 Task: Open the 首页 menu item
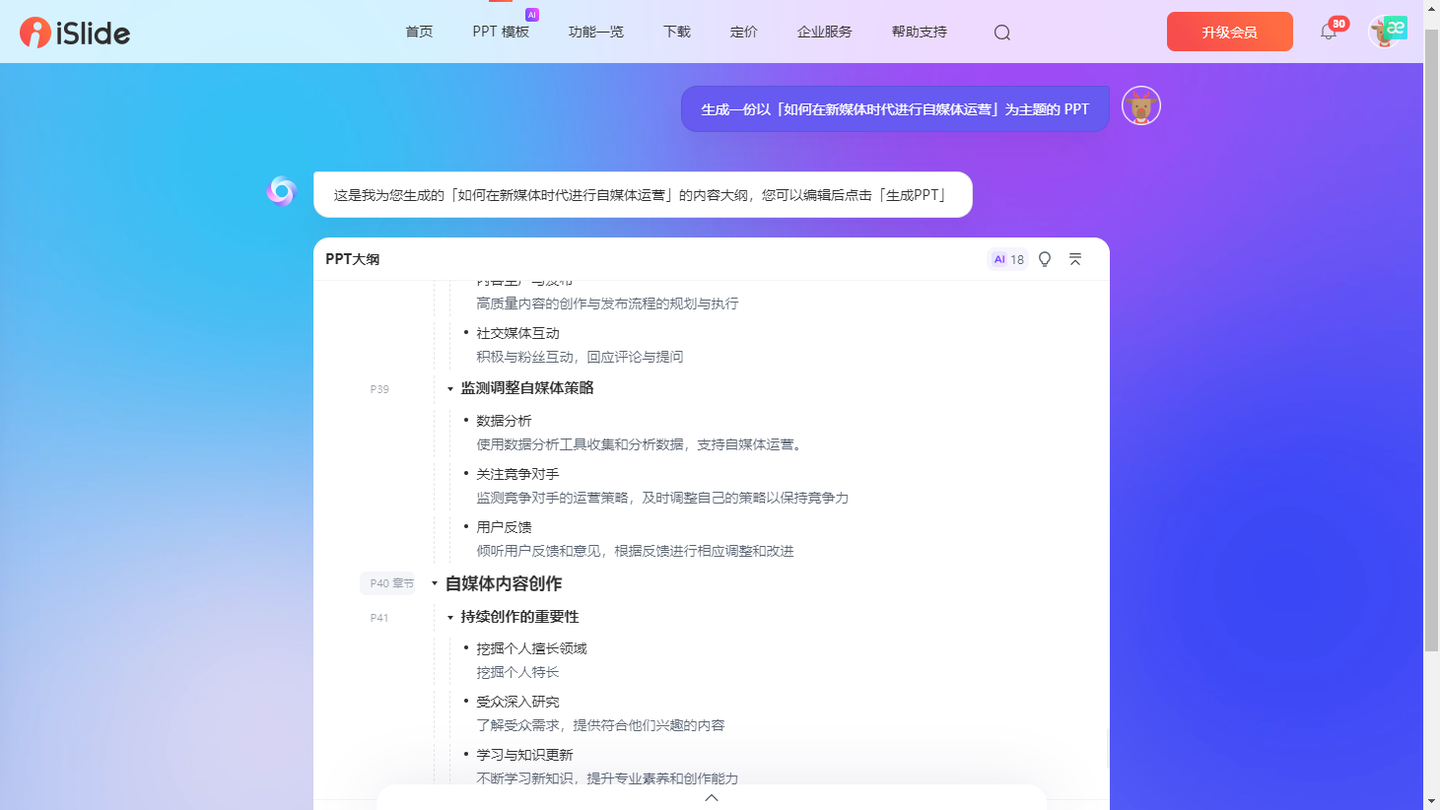click(418, 31)
